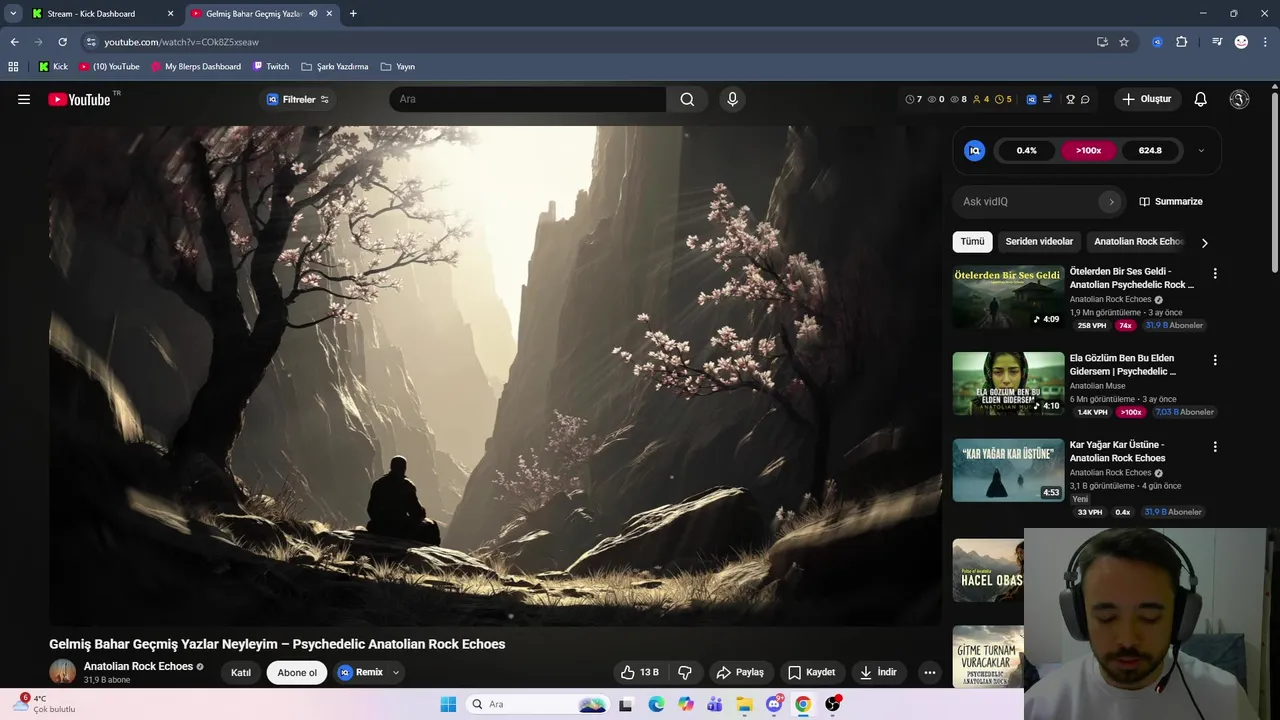The image size is (1280, 720).
Task: Show more chips with right arrow
Action: click(1204, 242)
